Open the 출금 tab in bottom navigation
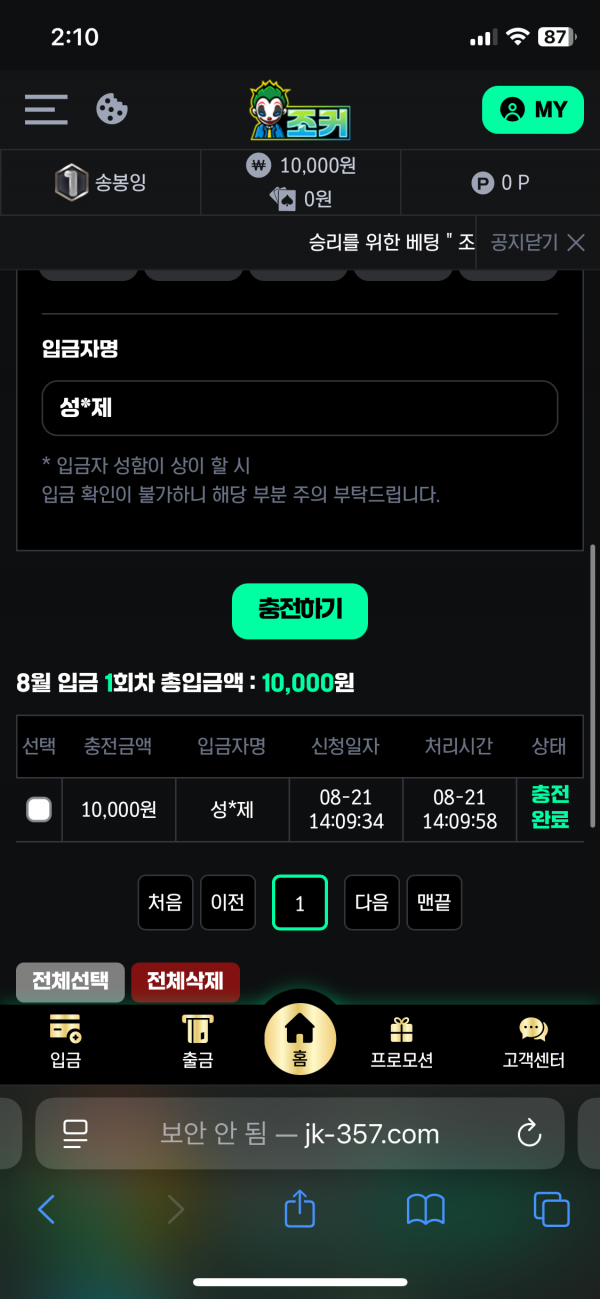The image size is (600, 1299). [198, 1041]
